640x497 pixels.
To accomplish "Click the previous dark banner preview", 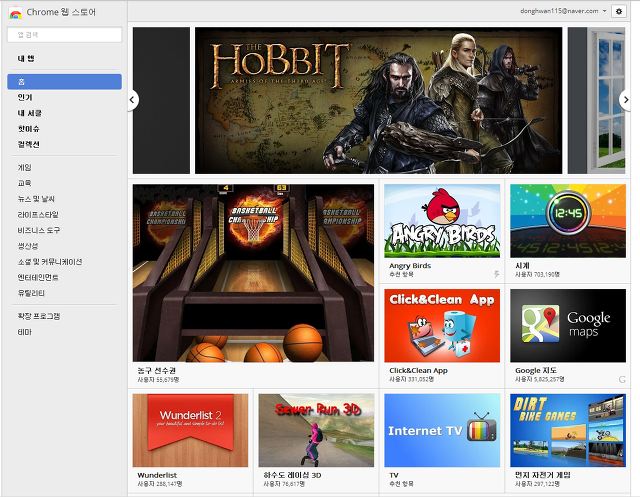I will (161, 100).
